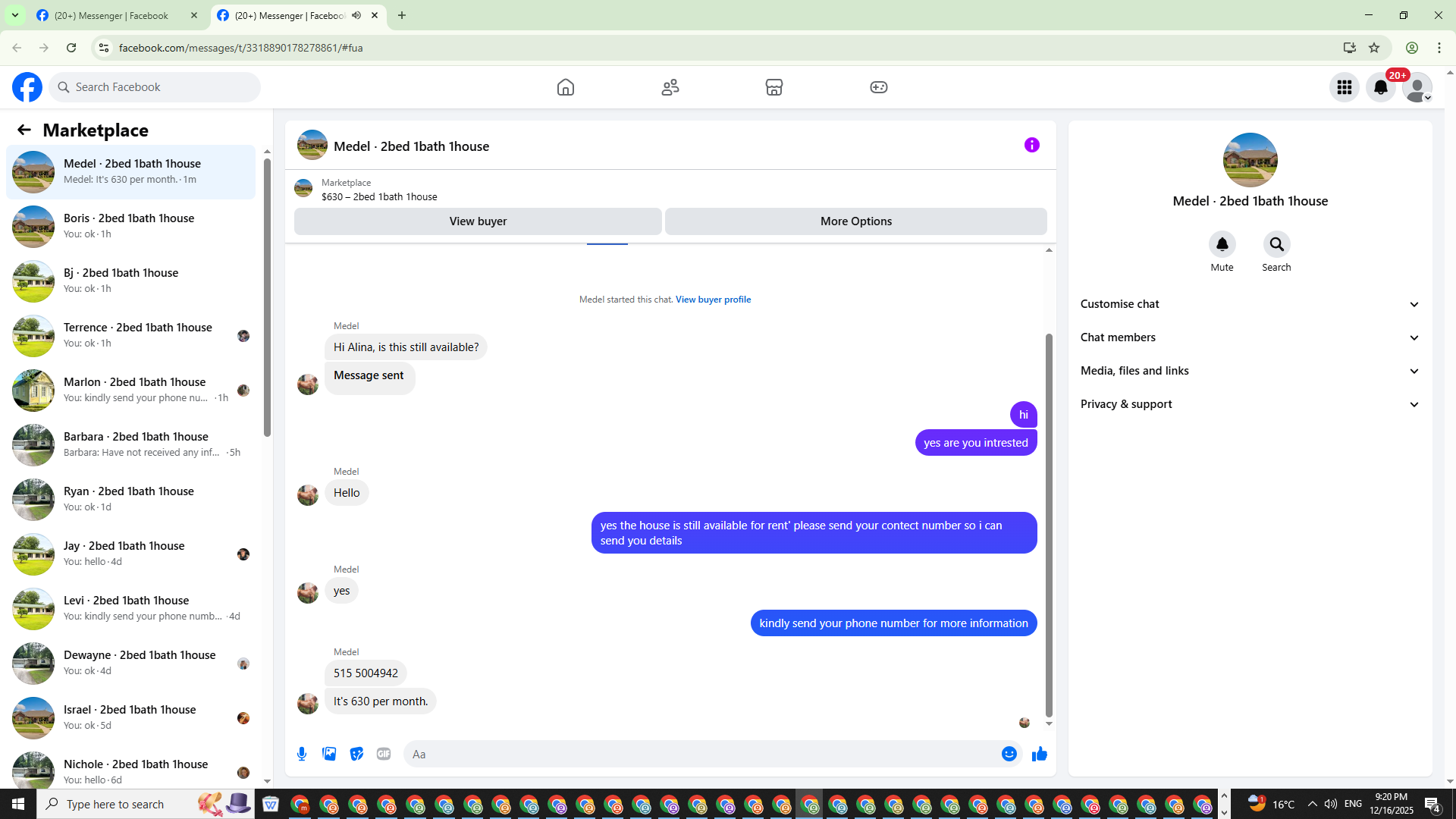1456x819 pixels.
Task: Open chat with Marlon
Action: click(x=131, y=391)
